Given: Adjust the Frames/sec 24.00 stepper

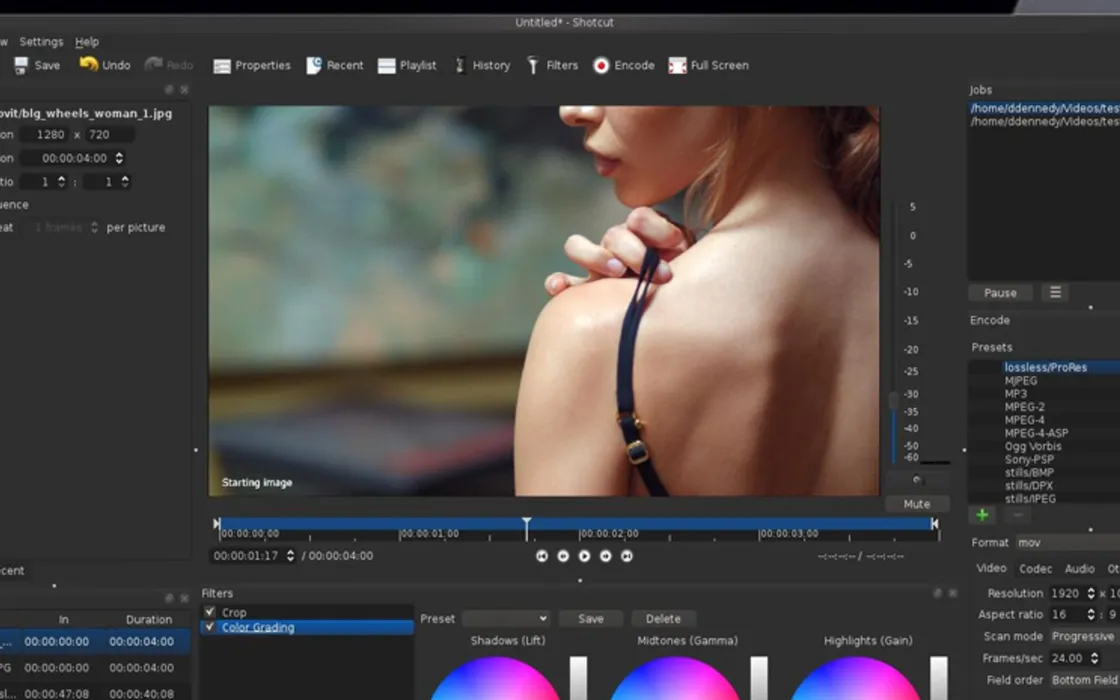Looking at the screenshot, I should [x=1094, y=658].
